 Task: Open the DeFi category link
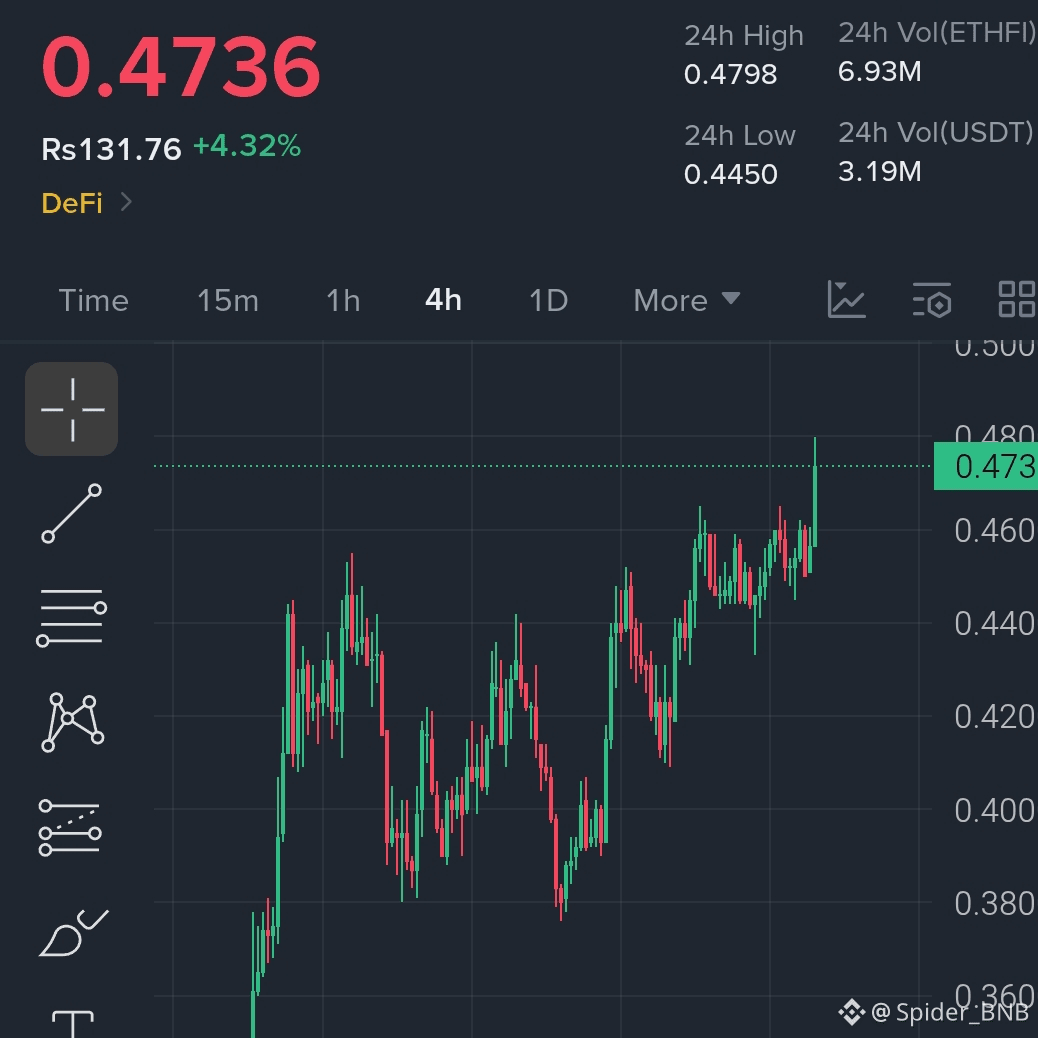[72, 203]
